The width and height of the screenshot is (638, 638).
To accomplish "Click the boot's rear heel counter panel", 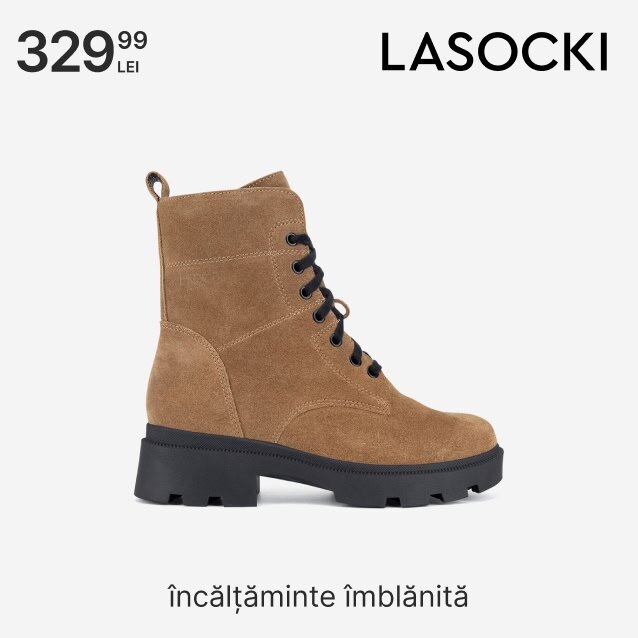I will [191, 380].
